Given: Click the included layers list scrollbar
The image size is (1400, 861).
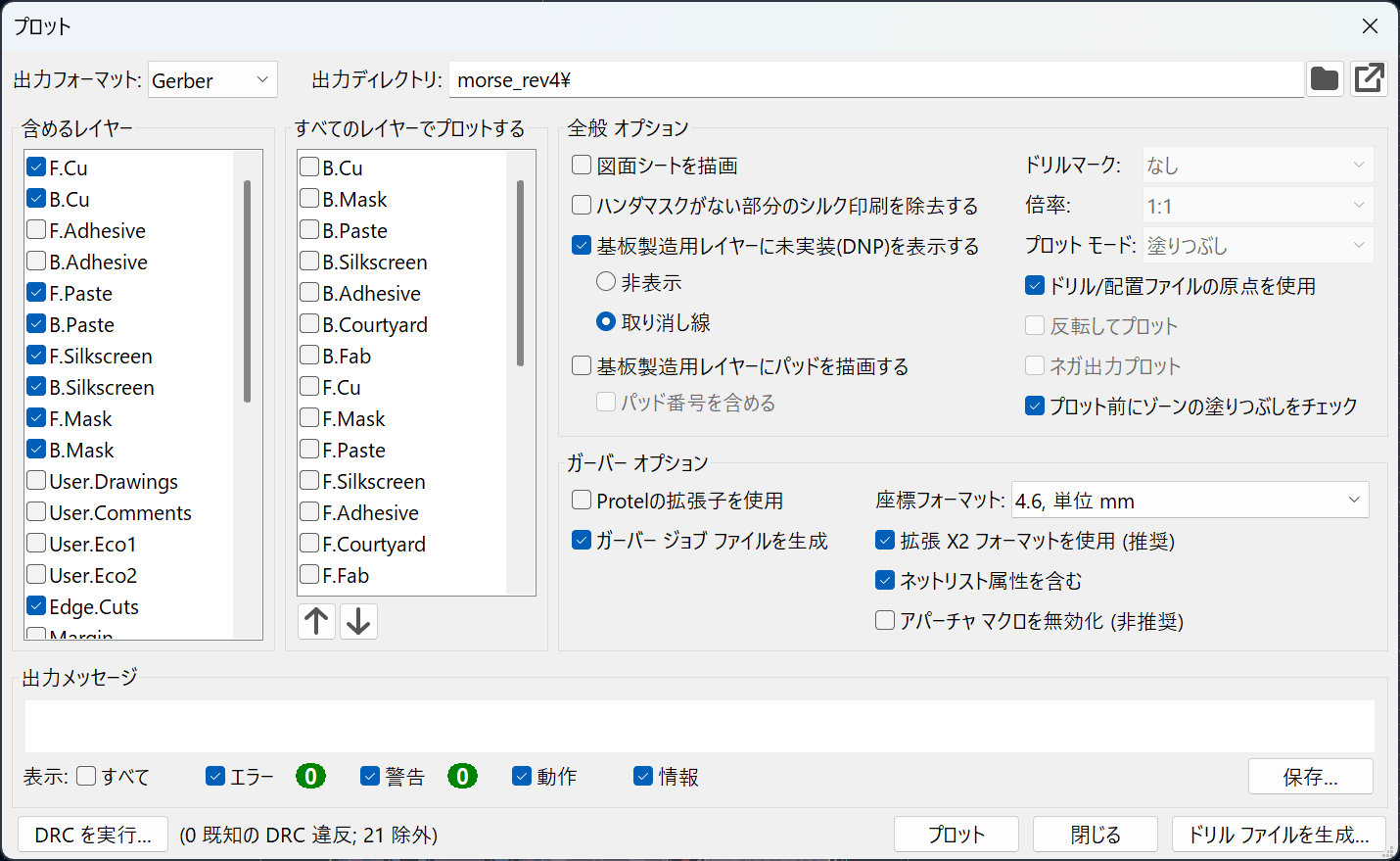Looking at the screenshot, I should (248, 294).
